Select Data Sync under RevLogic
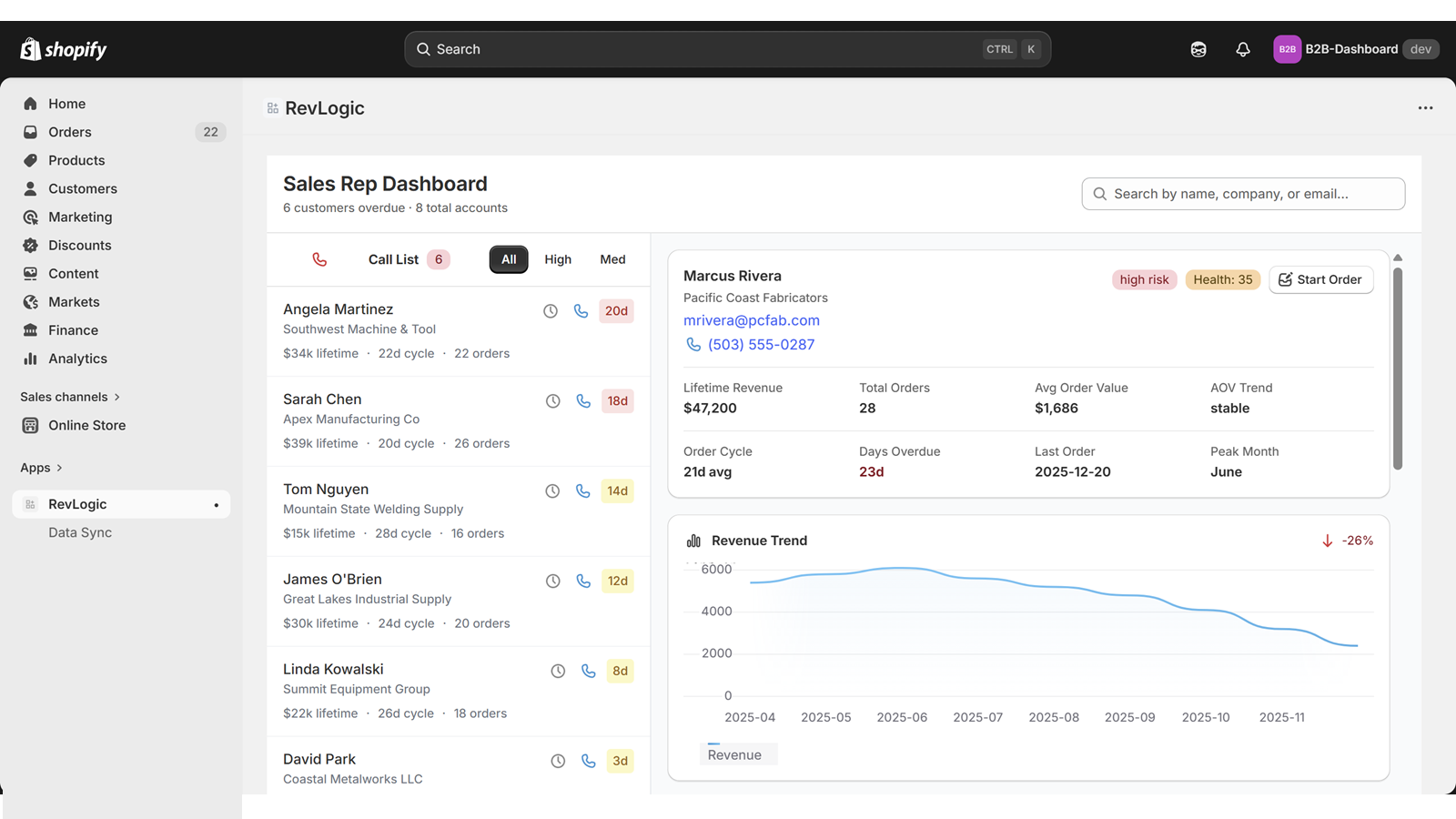Screen dimensions: 1456x819 click(x=80, y=532)
